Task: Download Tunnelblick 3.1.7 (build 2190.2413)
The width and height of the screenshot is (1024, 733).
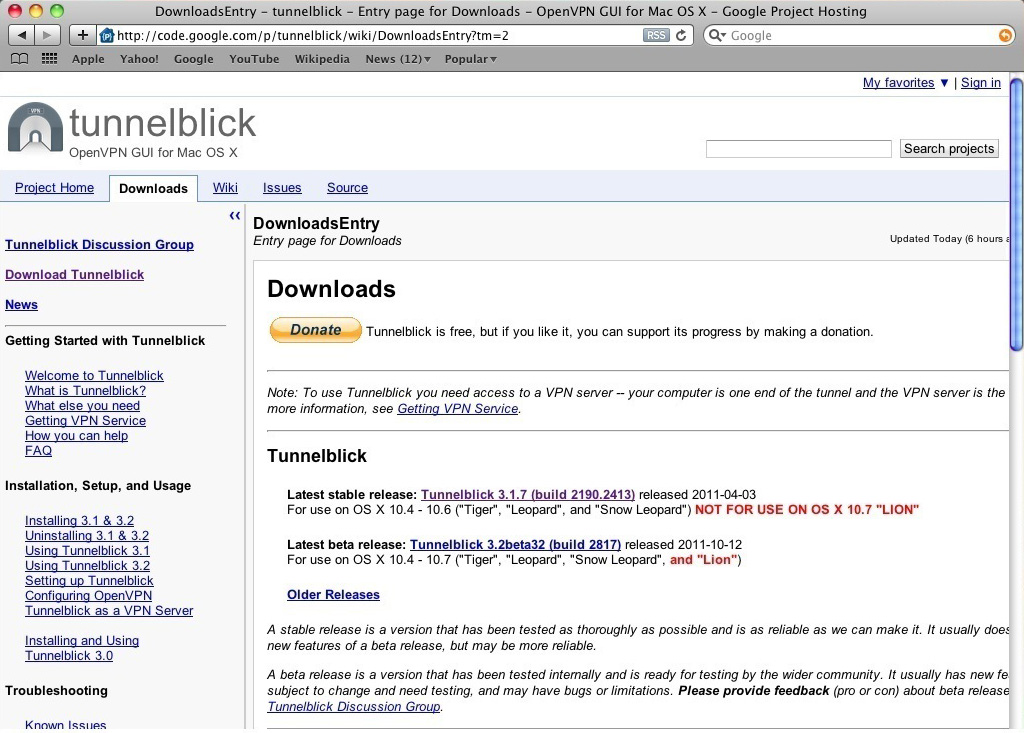Action: [528, 495]
